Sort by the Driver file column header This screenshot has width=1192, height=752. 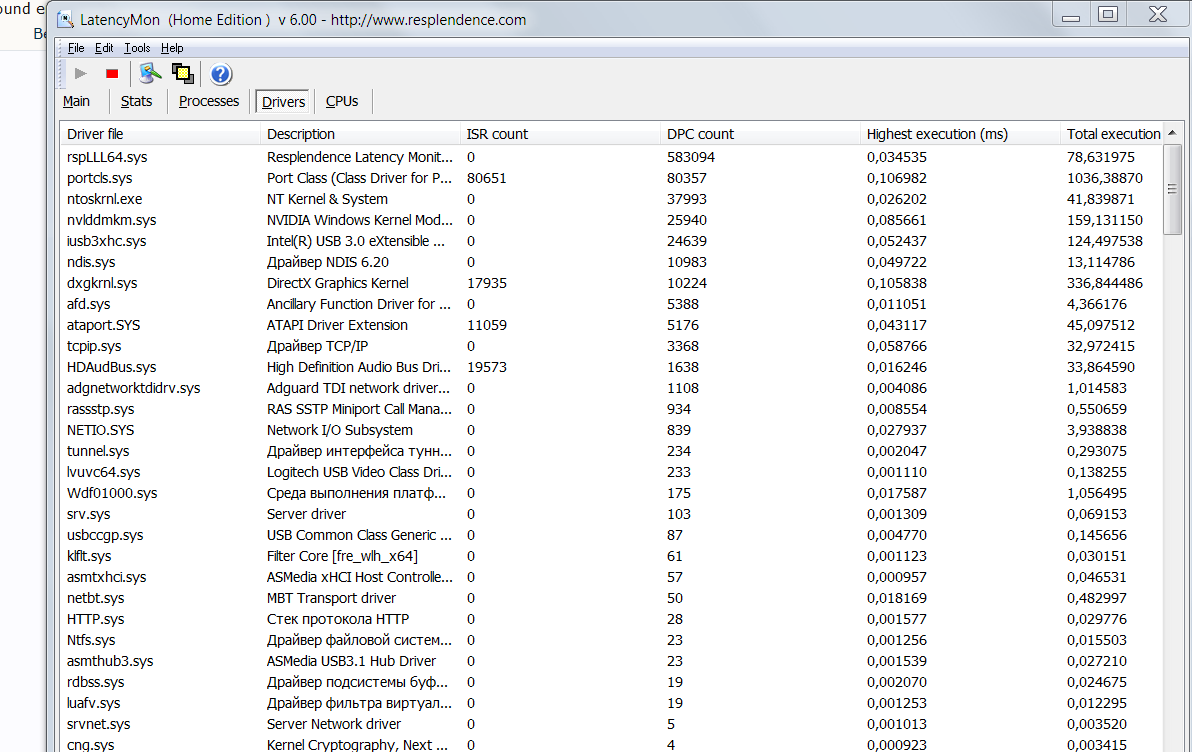click(x=160, y=134)
